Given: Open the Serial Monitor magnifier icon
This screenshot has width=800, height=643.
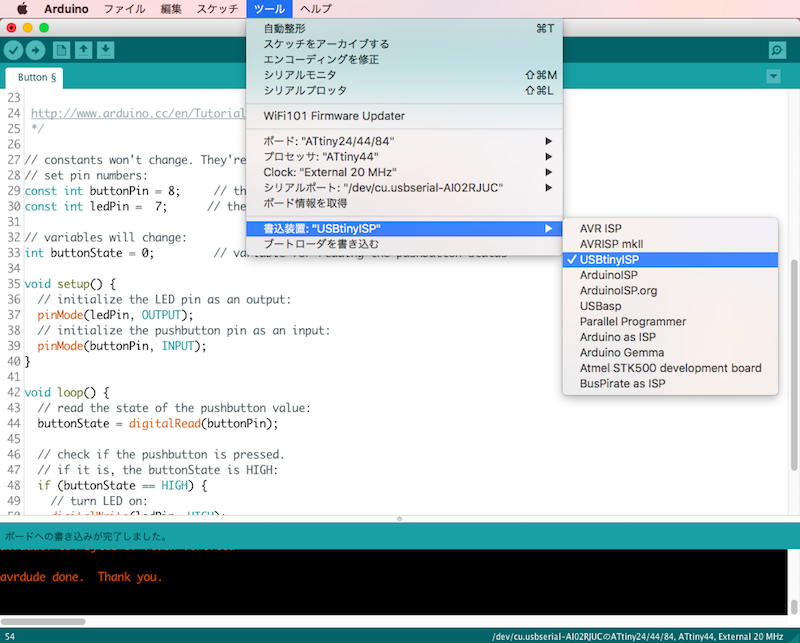Looking at the screenshot, I should (x=777, y=50).
